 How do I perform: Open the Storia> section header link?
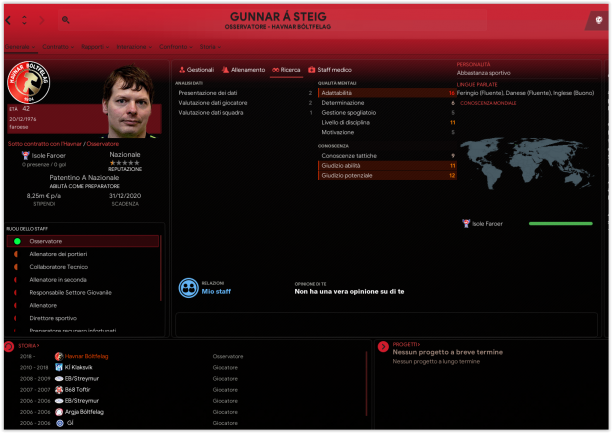(x=28, y=346)
